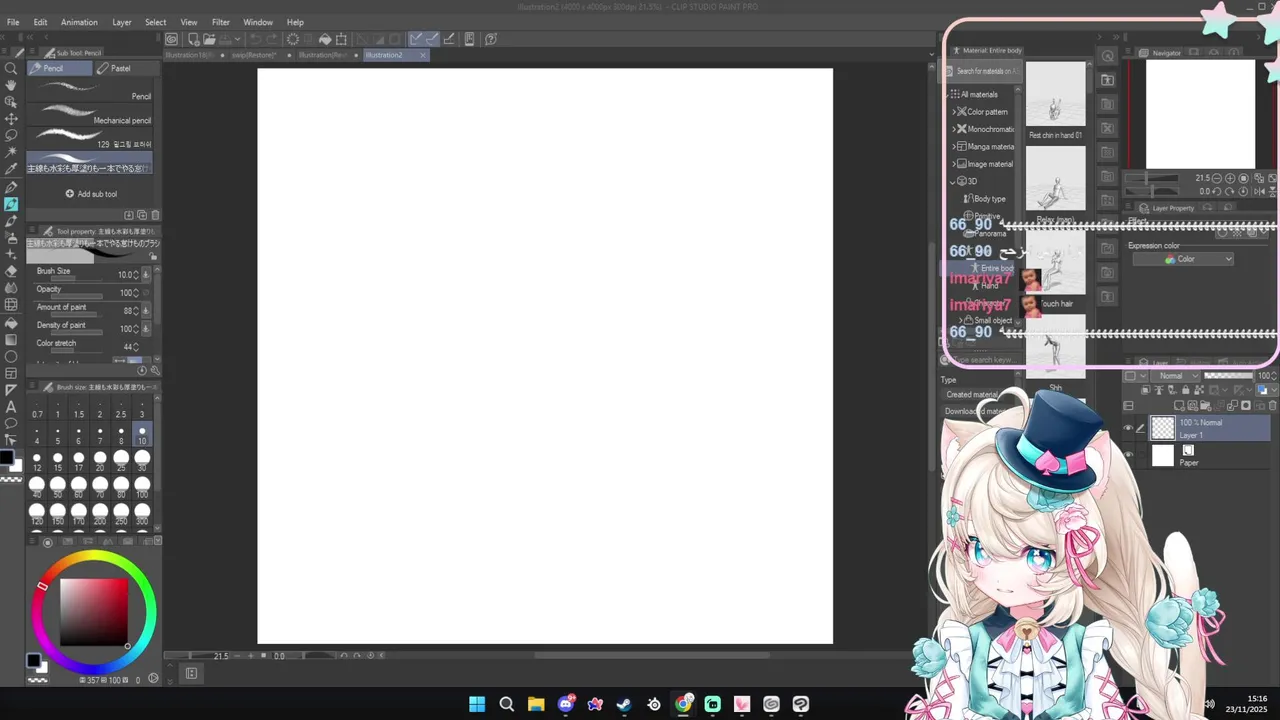Screen dimensions: 1280x720
Task: Select the Auto select magic wand tool
Action: point(11,152)
